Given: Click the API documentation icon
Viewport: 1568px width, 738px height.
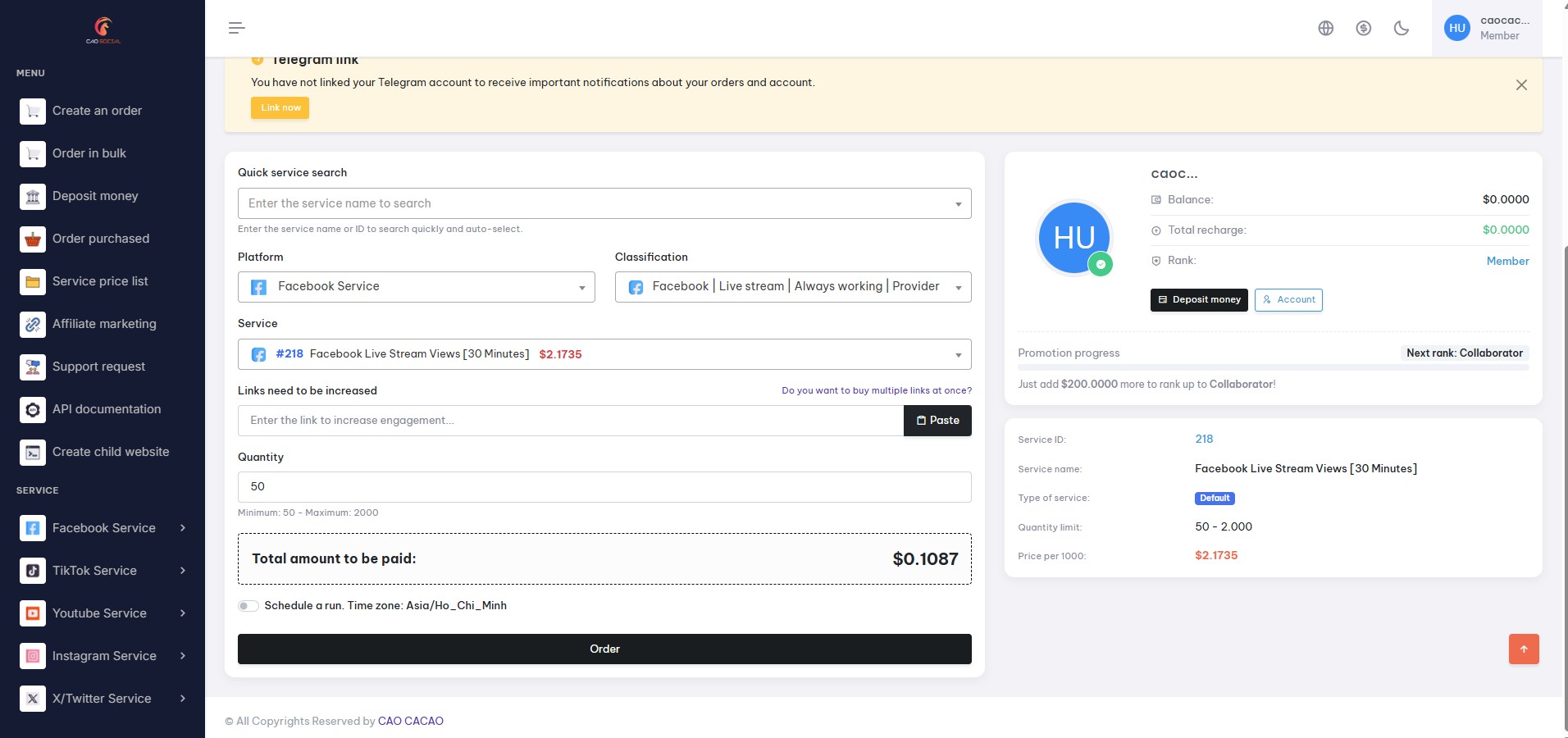Looking at the screenshot, I should [33, 409].
